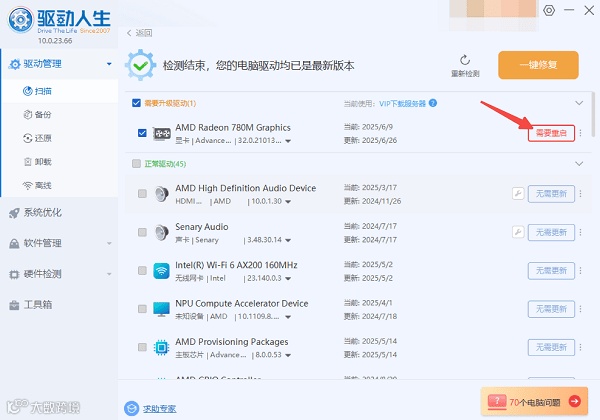The height and width of the screenshot is (420, 600).
Task: Select 卸载 in the sidebar
Action: pos(60,162)
